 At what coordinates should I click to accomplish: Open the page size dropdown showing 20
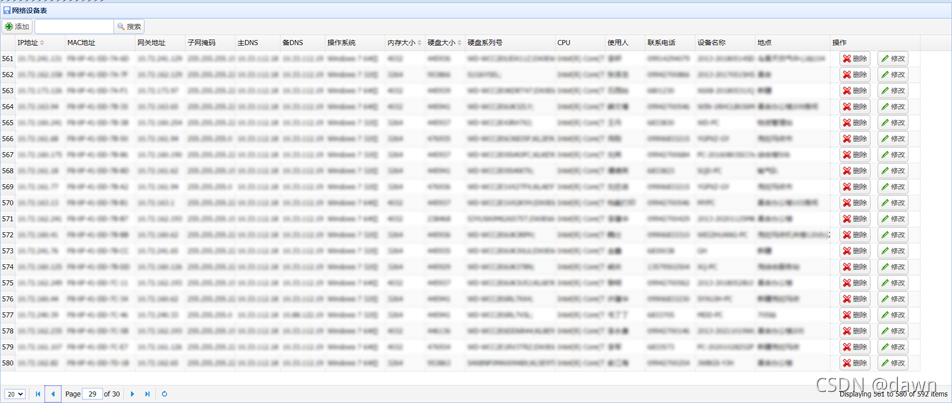16,394
